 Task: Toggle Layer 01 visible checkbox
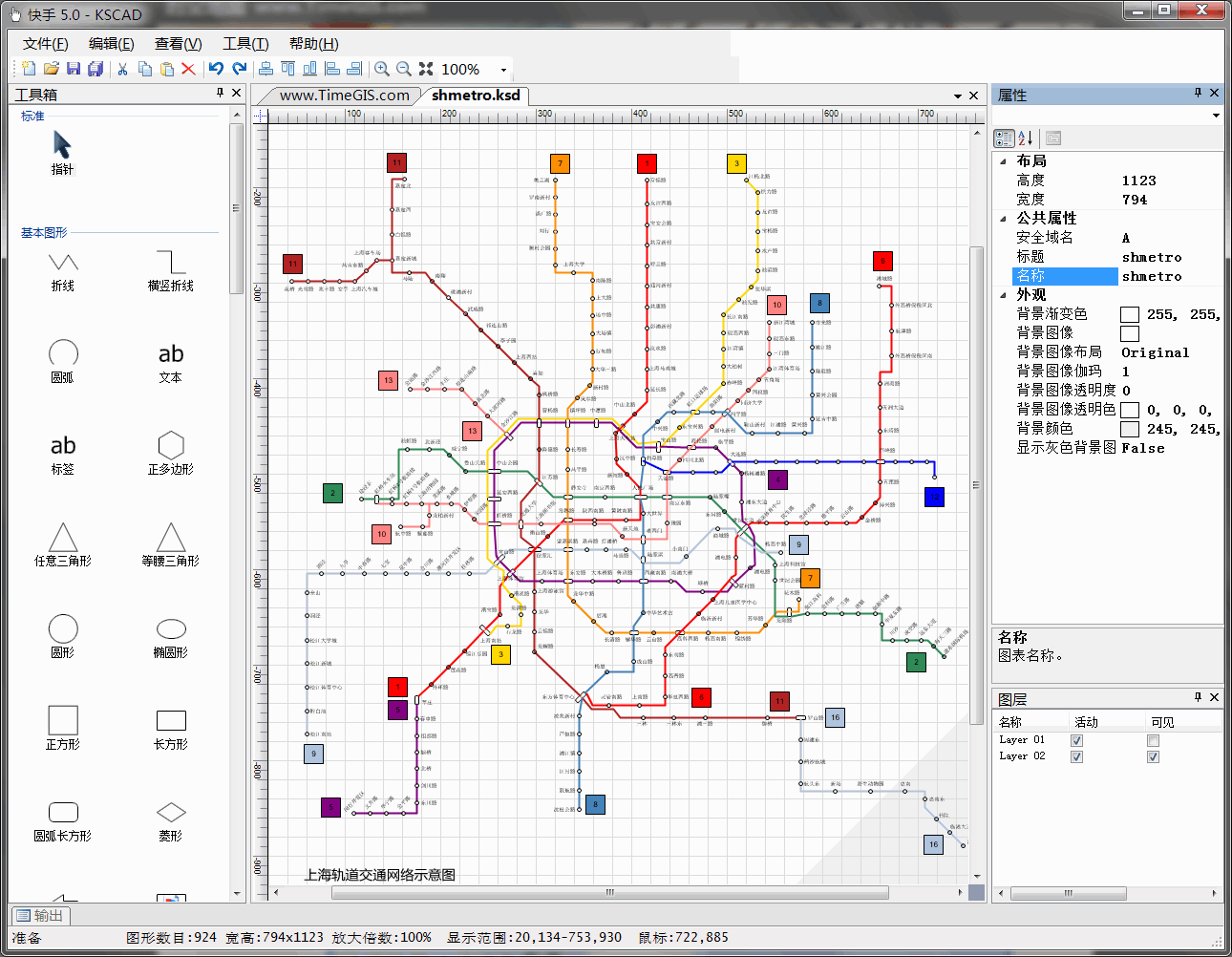coord(1153,740)
